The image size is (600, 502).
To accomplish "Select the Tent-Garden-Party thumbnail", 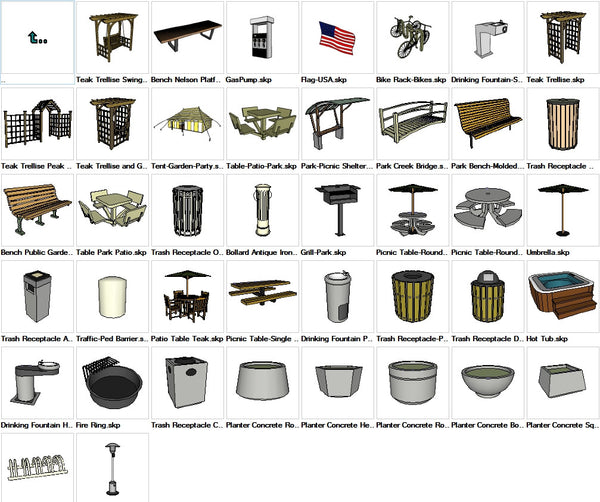I will click(186, 124).
